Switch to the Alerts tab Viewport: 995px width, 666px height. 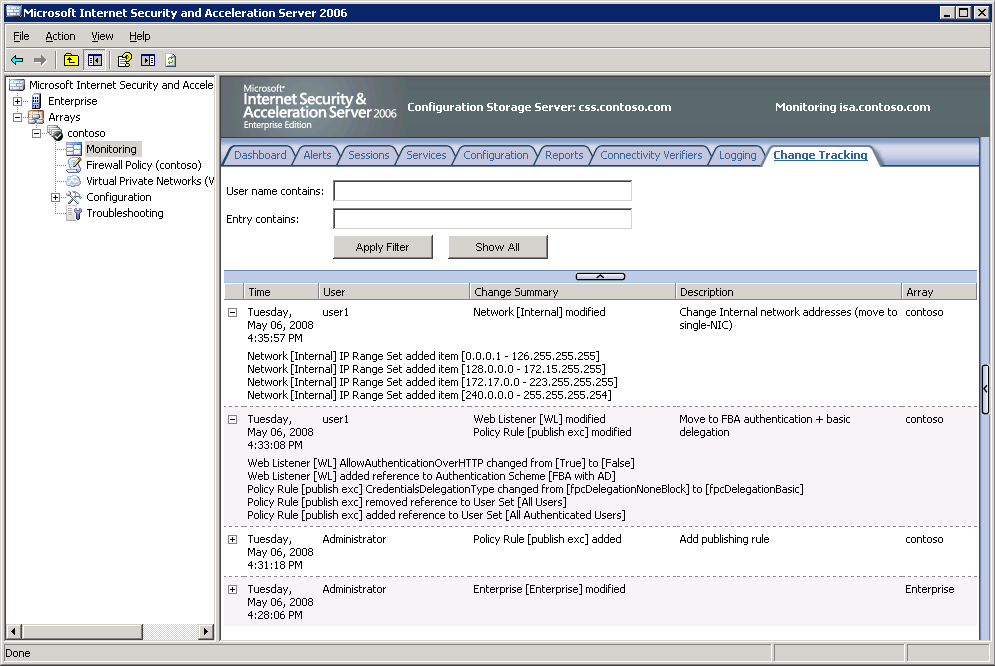(317, 155)
